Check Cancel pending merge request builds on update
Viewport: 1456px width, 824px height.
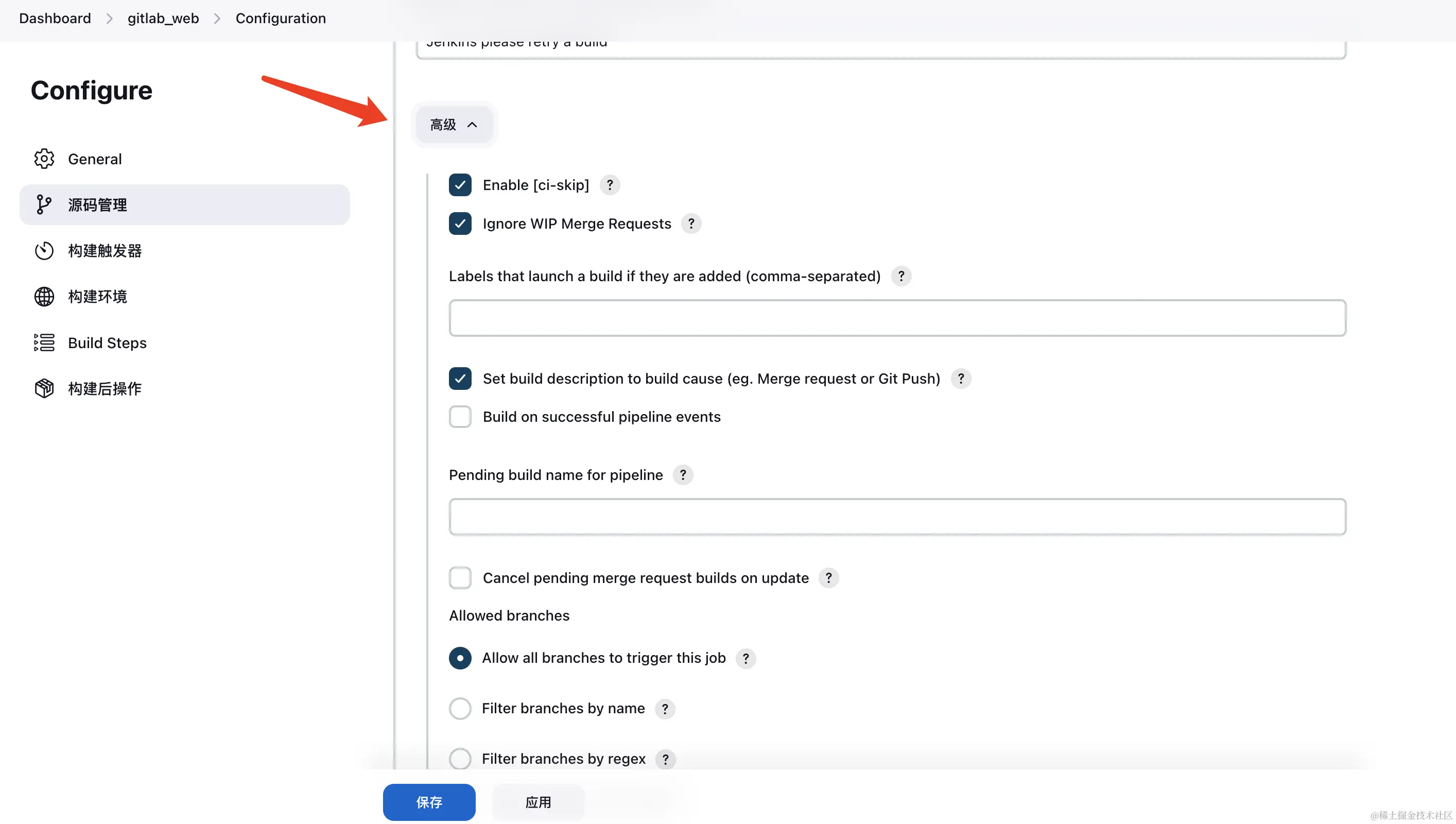click(x=460, y=578)
